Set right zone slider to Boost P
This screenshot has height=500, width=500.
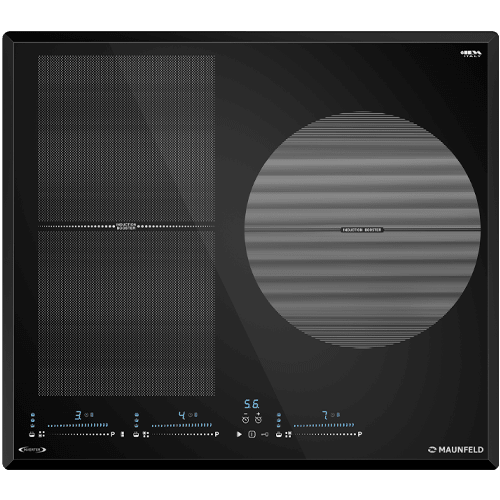(x=360, y=434)
